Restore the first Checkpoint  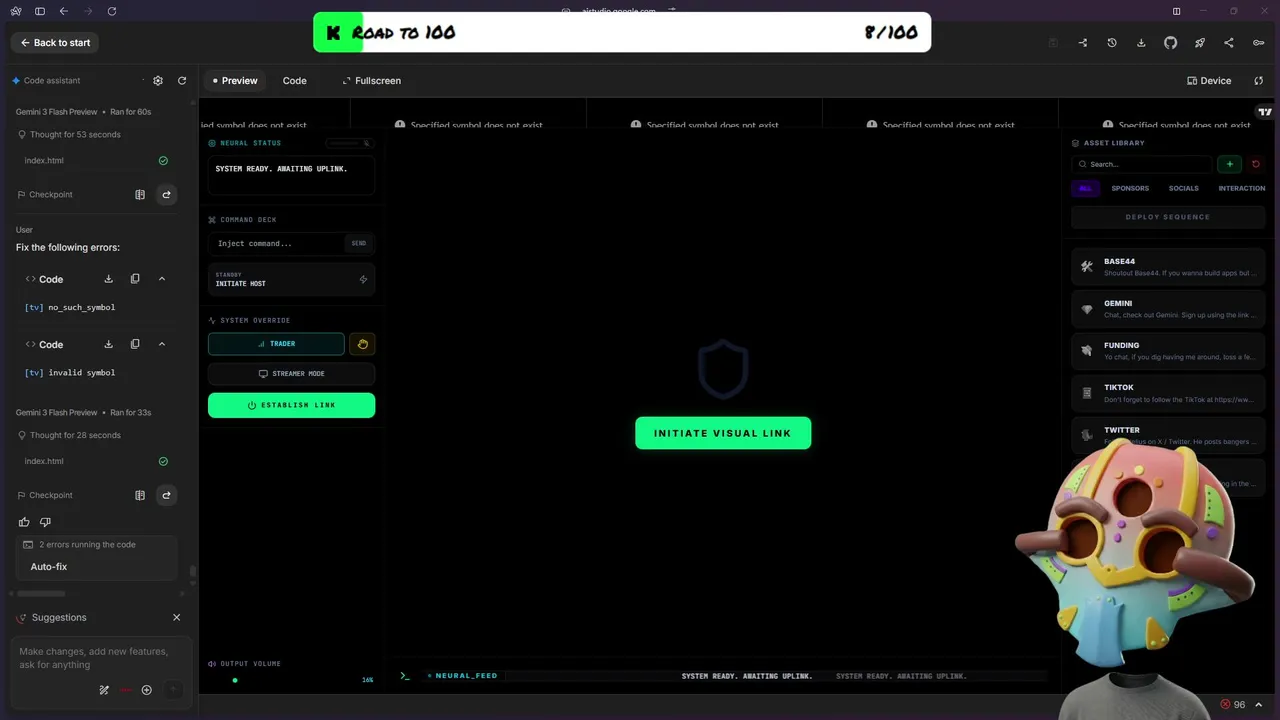pyautogui.click(x=166, y=194)
